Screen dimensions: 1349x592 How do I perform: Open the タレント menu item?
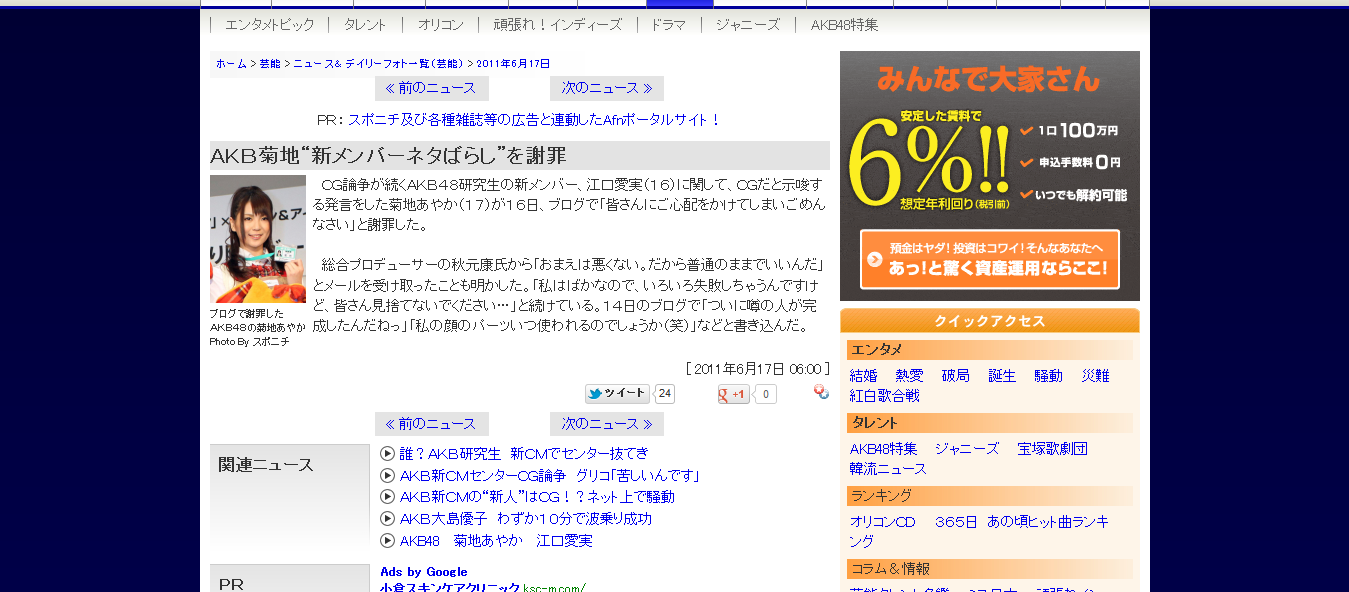coord(365,25)
